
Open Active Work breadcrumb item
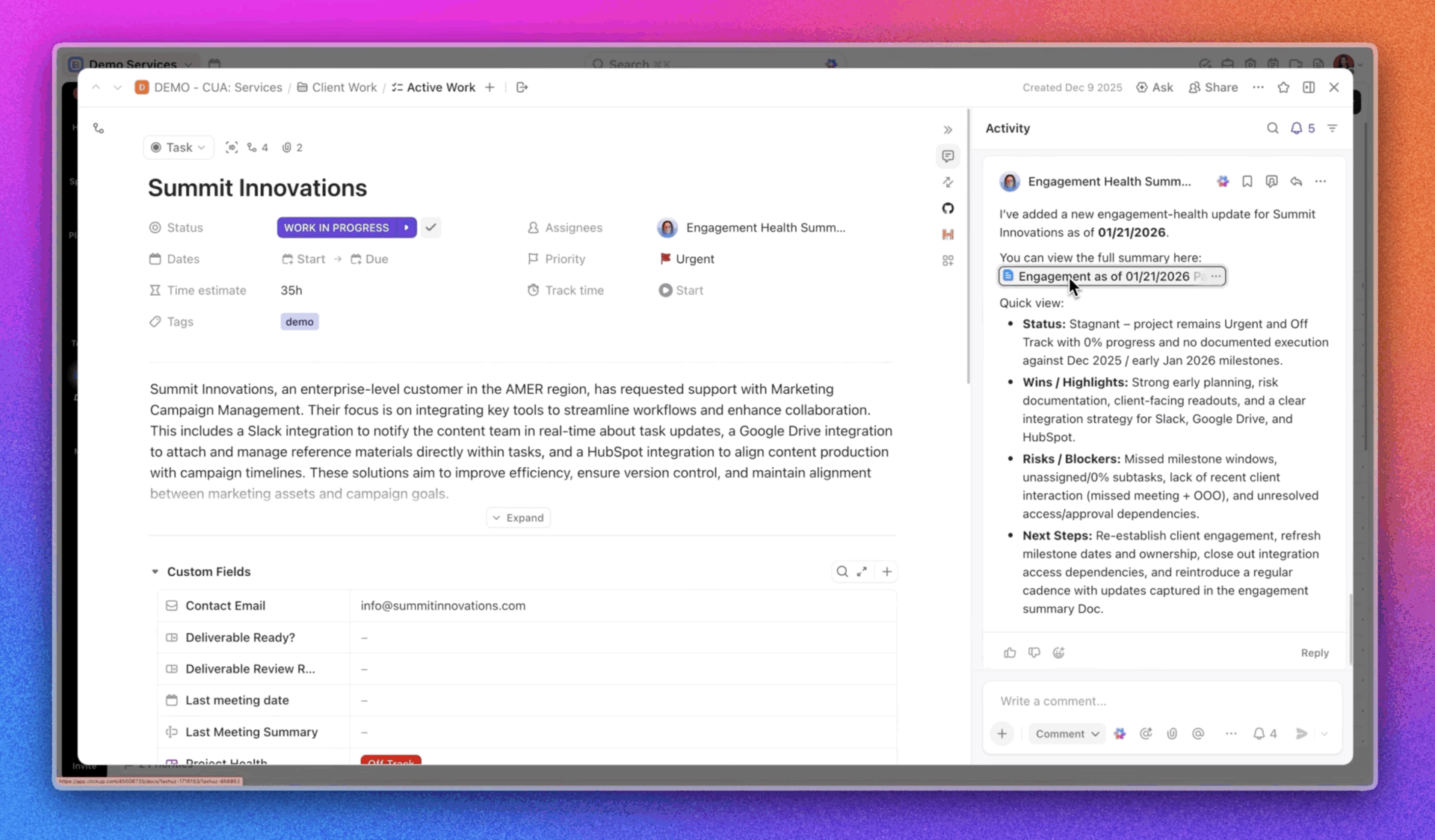tap(440, 87)
